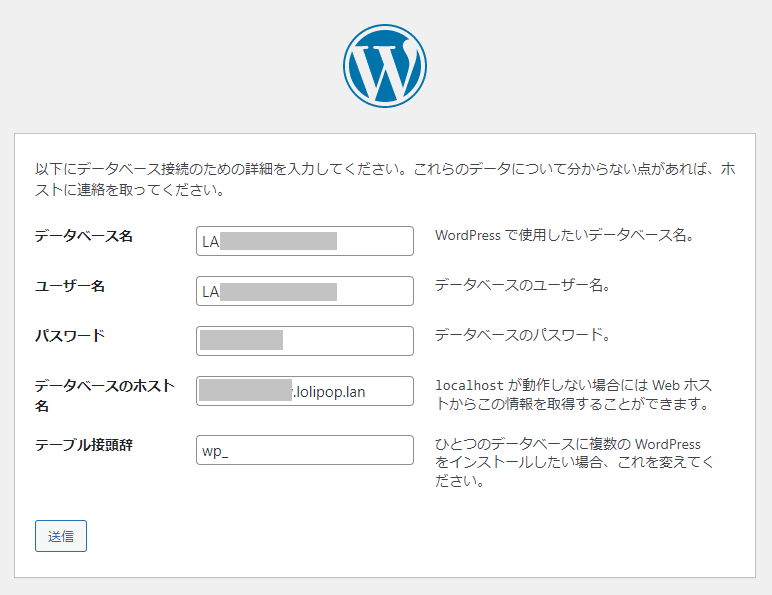Click the '.lolipop.lan' hostname text
This screenshot has width=772, height=595.
[x=330, y=391]
